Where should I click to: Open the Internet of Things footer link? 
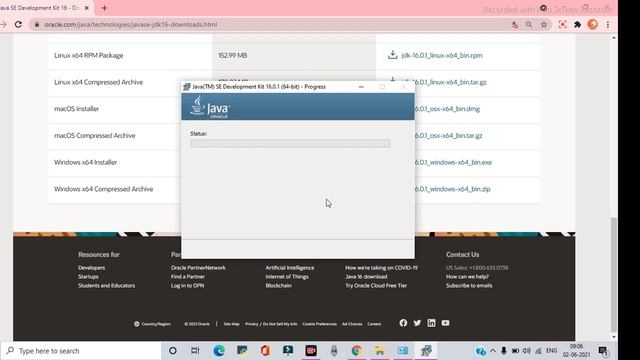click(287, 277)
